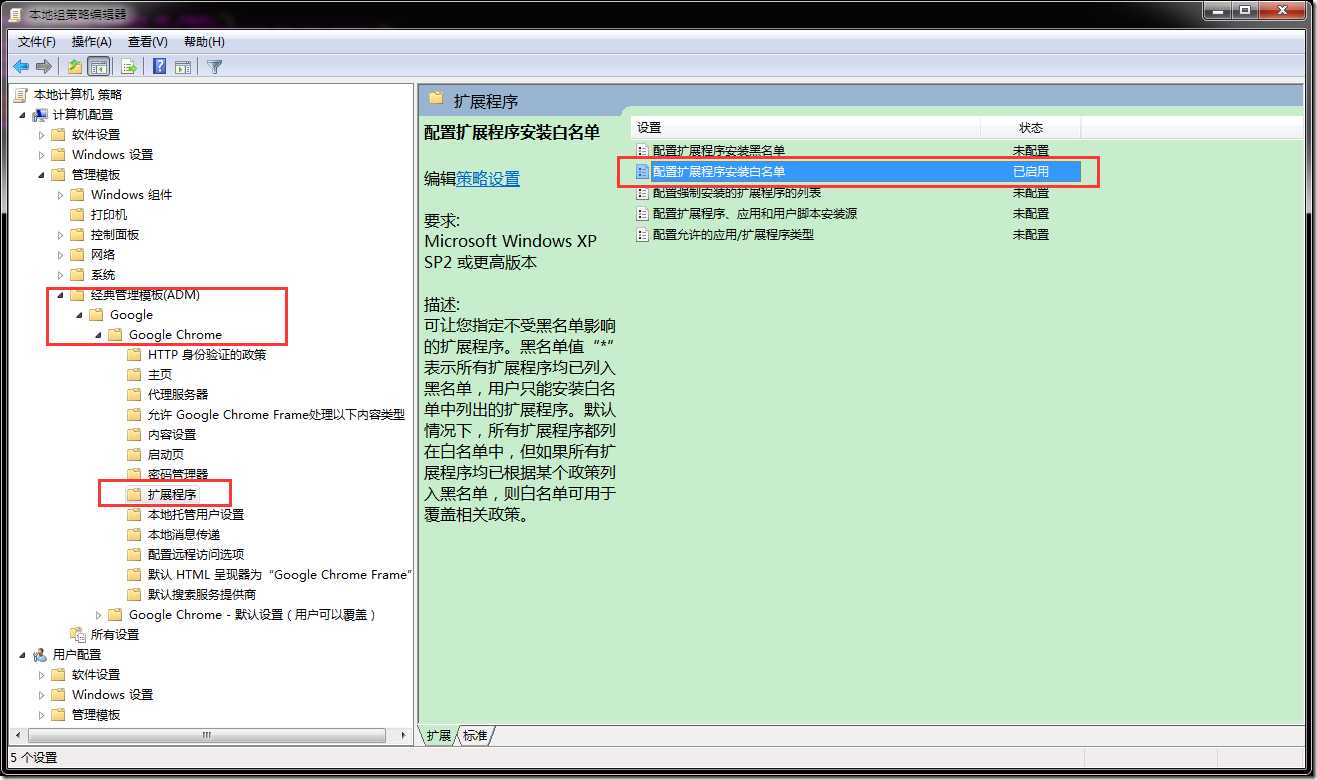Open Help via the question mark icon
Image resolution: width=1317 pixels, height=780 pixels.
tap(159, 67)
